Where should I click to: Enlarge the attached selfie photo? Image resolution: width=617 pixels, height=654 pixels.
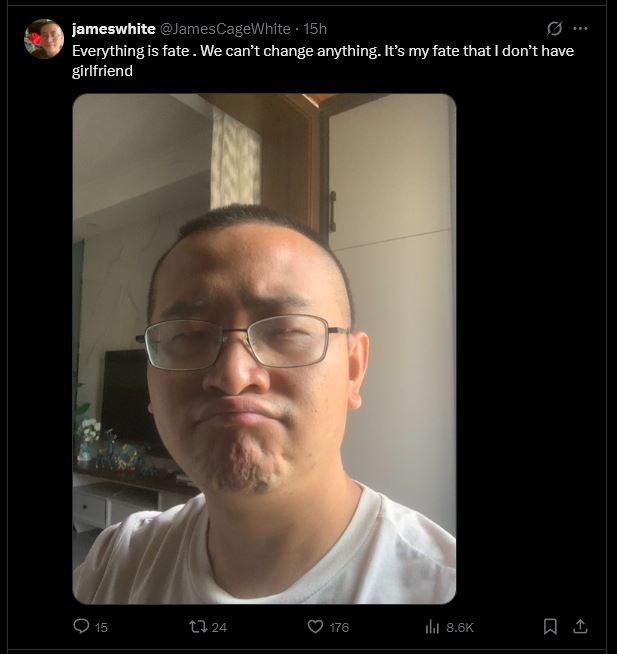click(x=264, y=349)
